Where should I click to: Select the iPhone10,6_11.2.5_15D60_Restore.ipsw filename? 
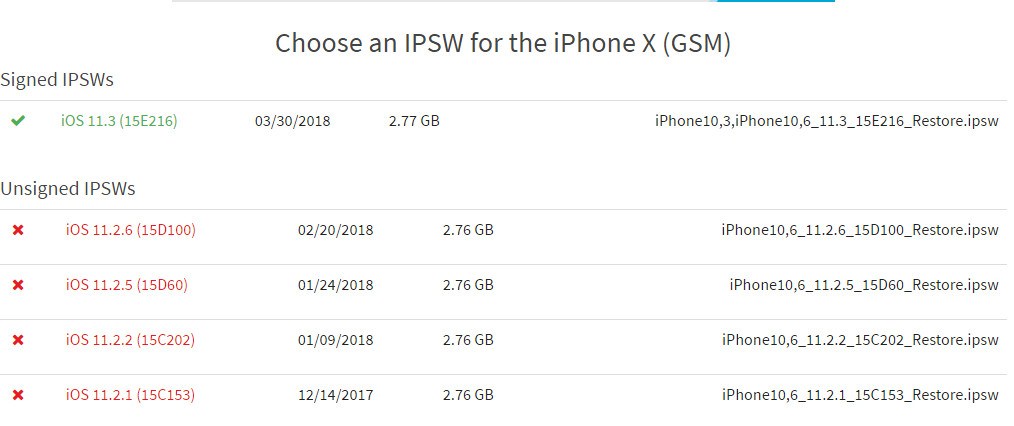coord(864,285)
